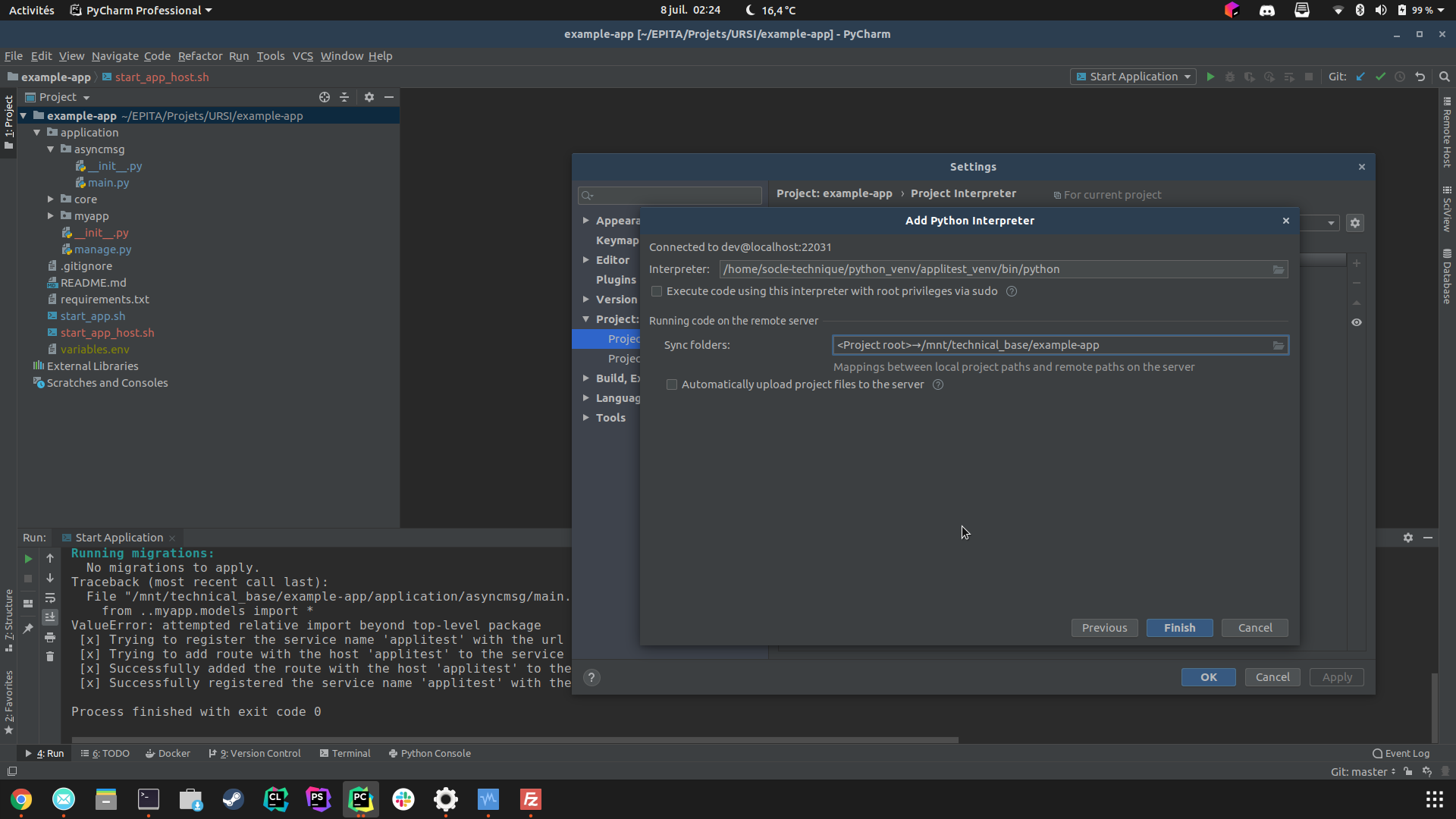
Task: Expand the core folder
Action: click(x=51, y=199)
